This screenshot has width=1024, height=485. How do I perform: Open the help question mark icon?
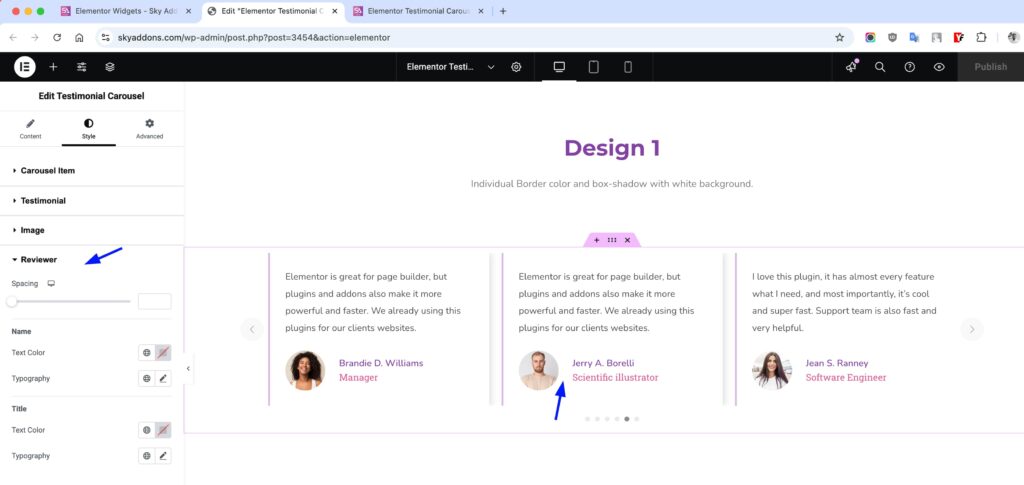tap(909, 67)
